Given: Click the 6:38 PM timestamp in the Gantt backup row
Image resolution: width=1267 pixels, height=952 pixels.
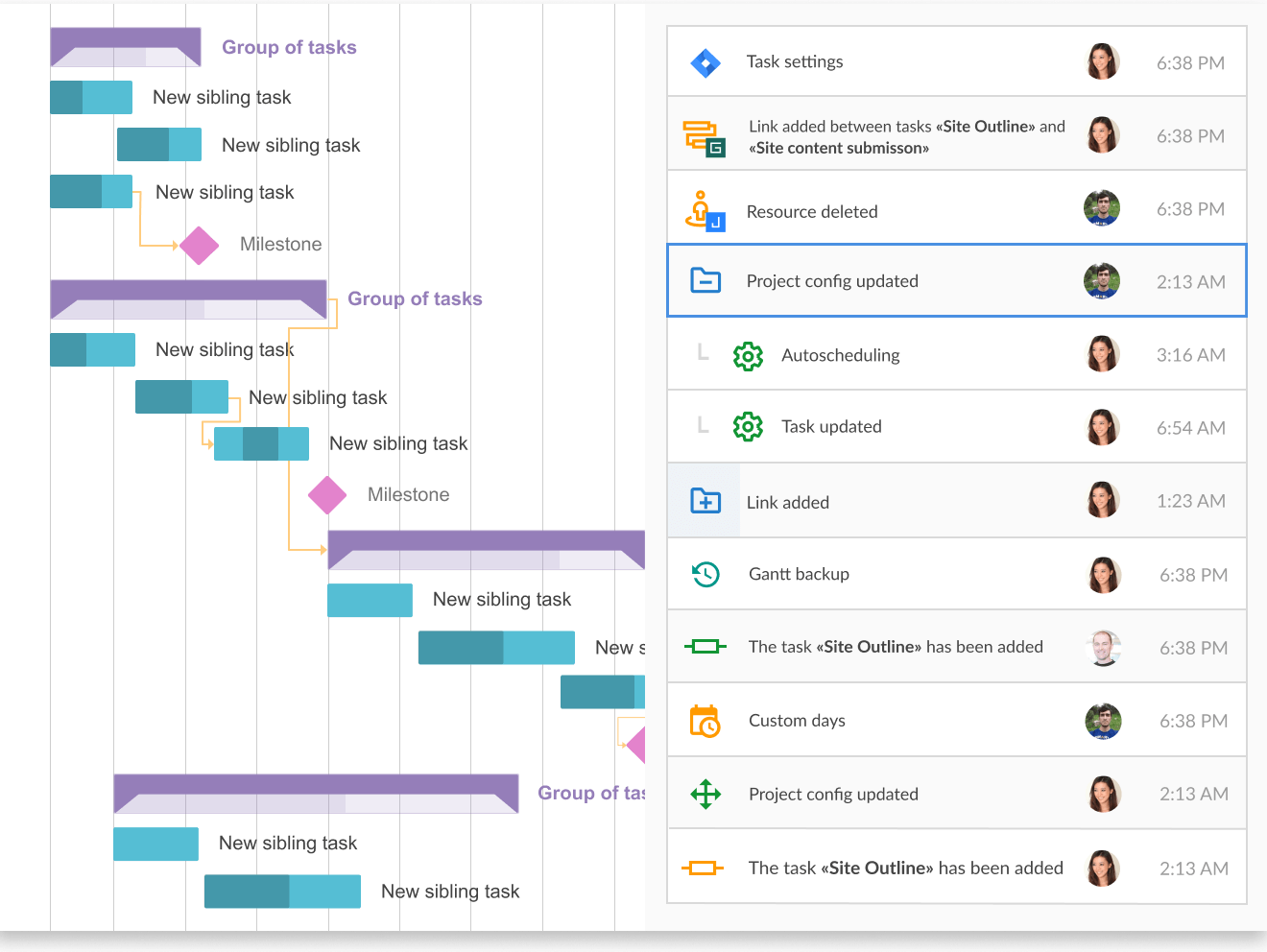Looking at the screenshot, I should pos(1193,576).
